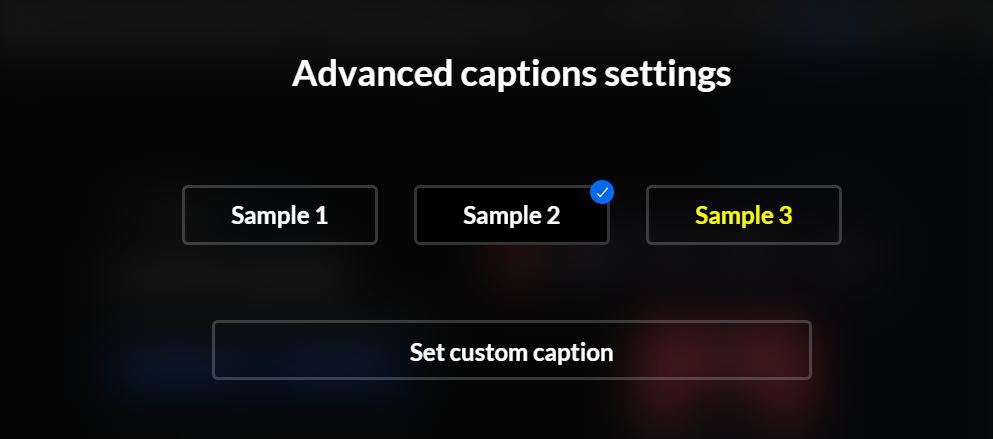This screenshot has height=439, width=993.
Task: Click the blue checkmark badge on Sample 2
Action: [602, 192]
